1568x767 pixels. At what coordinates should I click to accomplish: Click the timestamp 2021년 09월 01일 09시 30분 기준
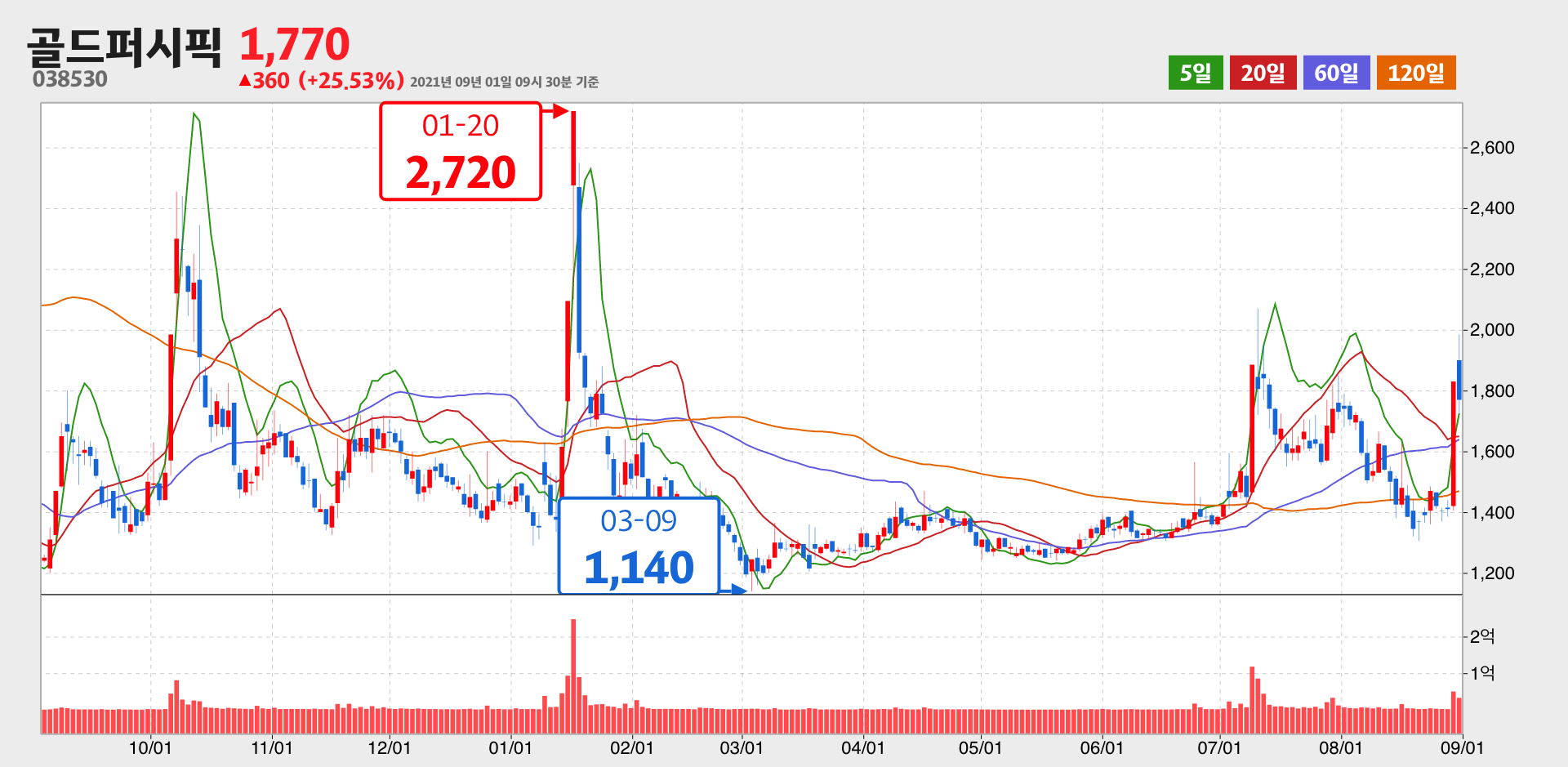pyautogui.click(x=504, y=82)
